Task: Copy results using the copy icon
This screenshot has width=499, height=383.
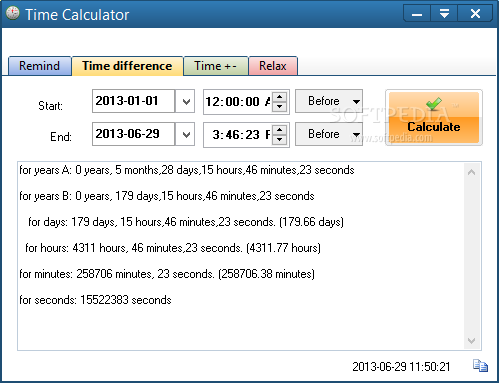Action: [x=480, y=366]
